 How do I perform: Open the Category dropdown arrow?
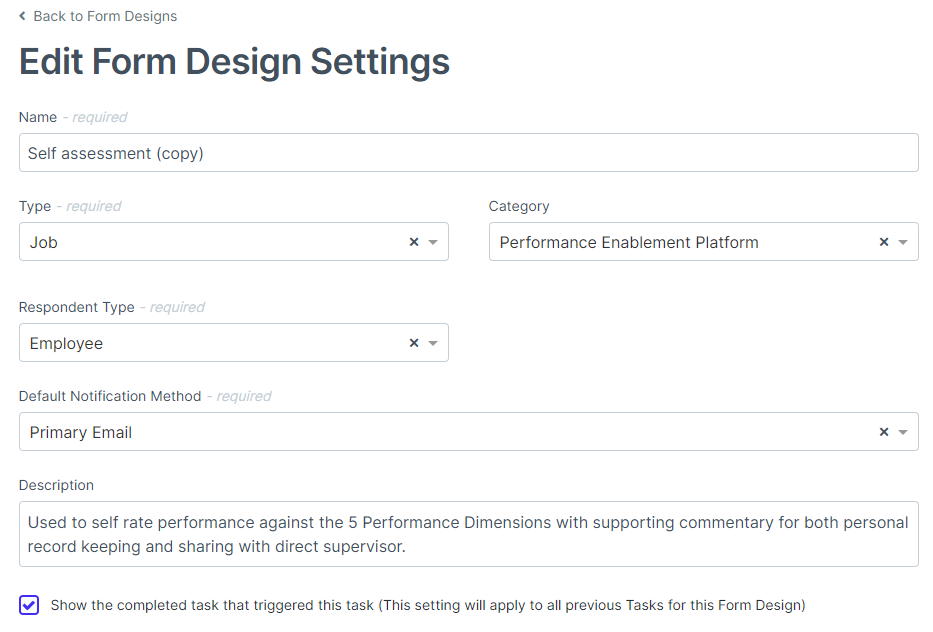click(903, 242)
